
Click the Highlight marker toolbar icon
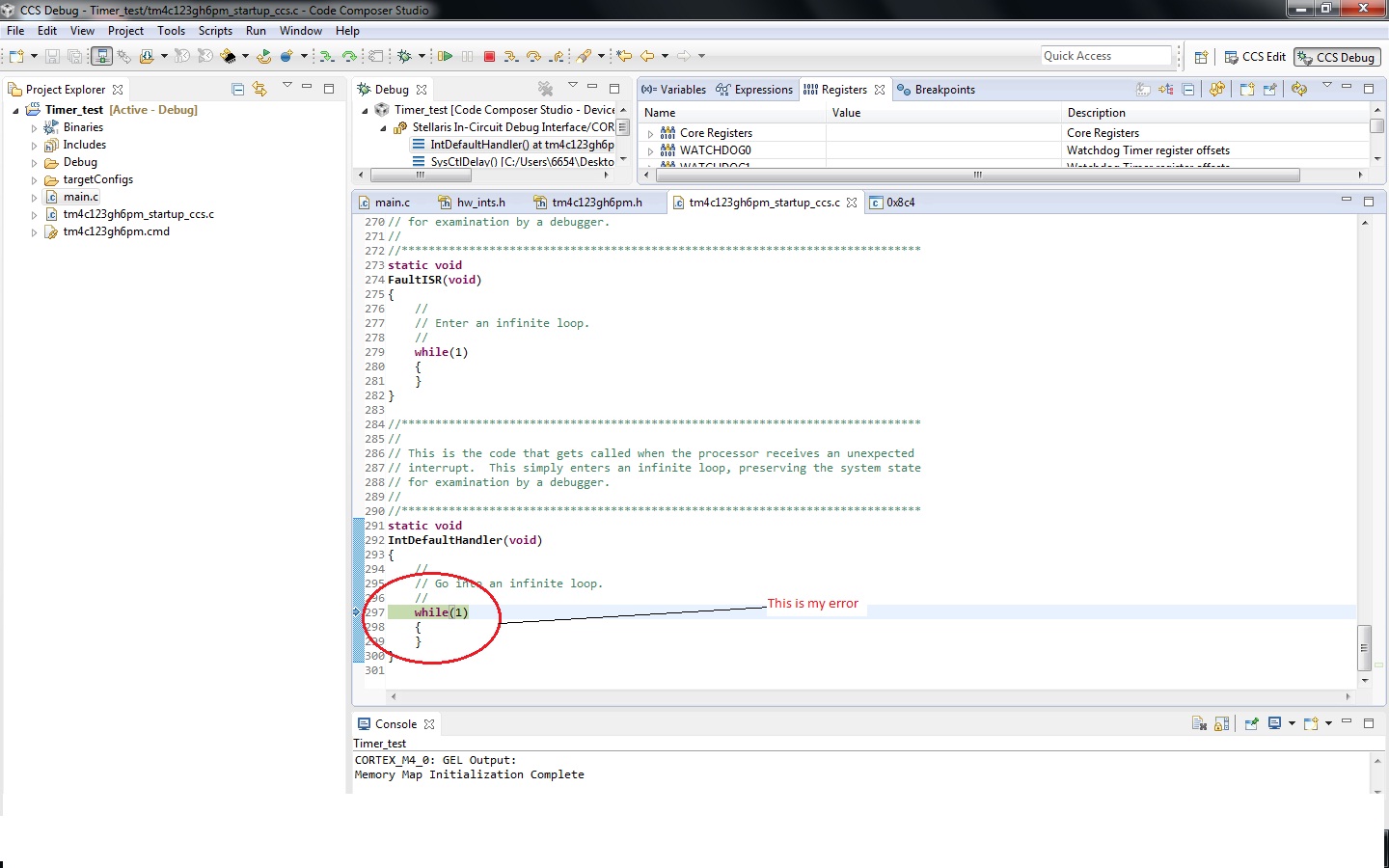coord(584,57)
